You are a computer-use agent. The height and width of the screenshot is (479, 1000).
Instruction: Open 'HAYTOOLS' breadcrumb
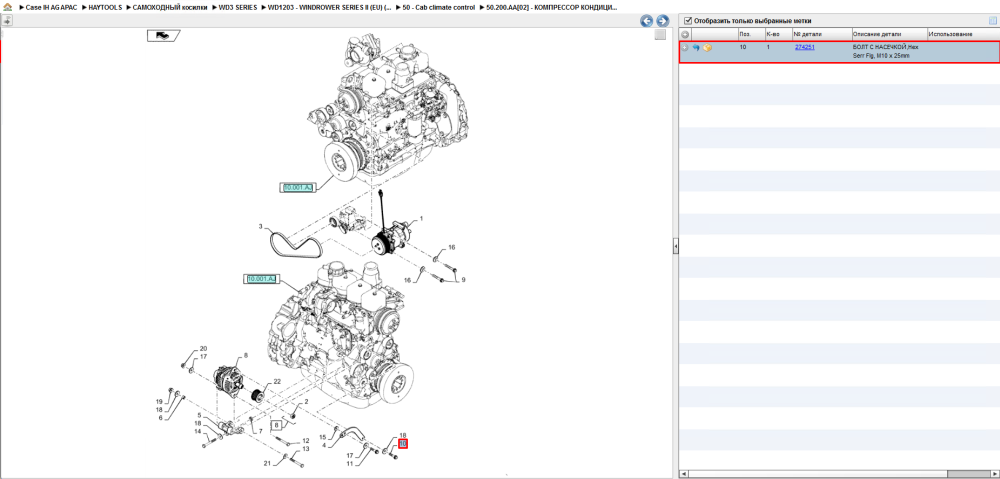click(105, 8)
